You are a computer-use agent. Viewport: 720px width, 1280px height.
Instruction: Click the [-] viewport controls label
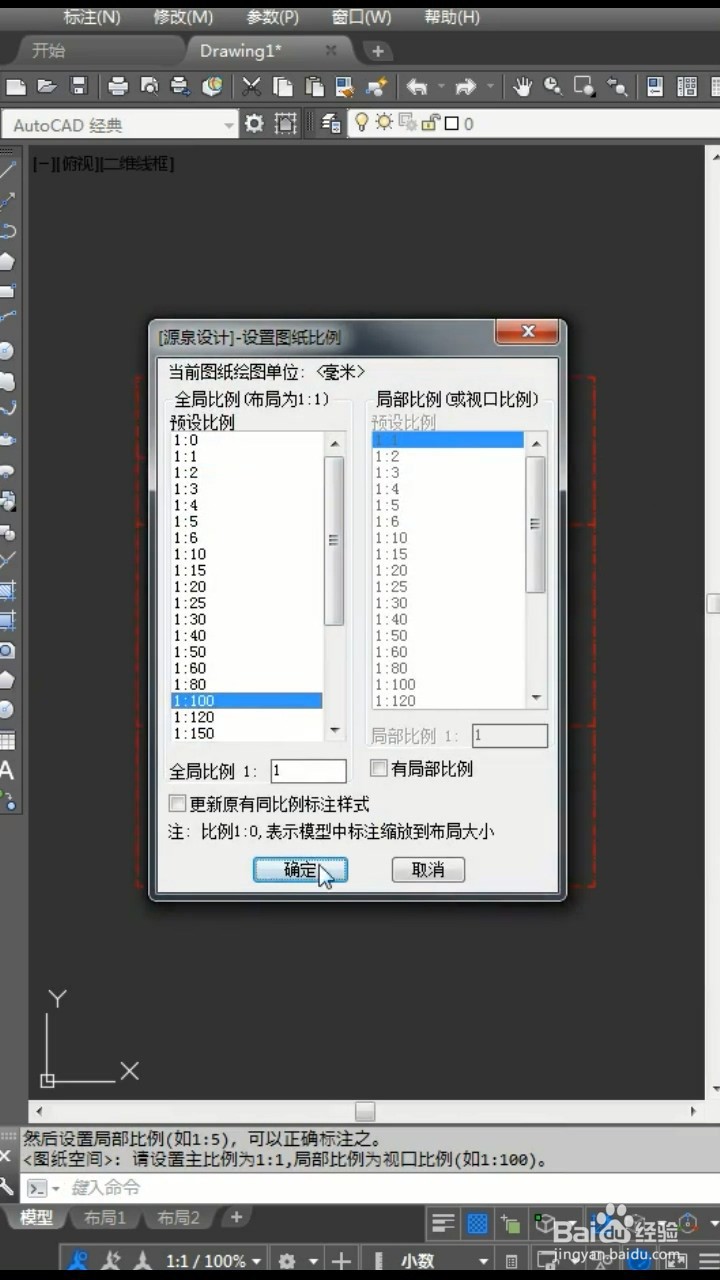point(45,163)
